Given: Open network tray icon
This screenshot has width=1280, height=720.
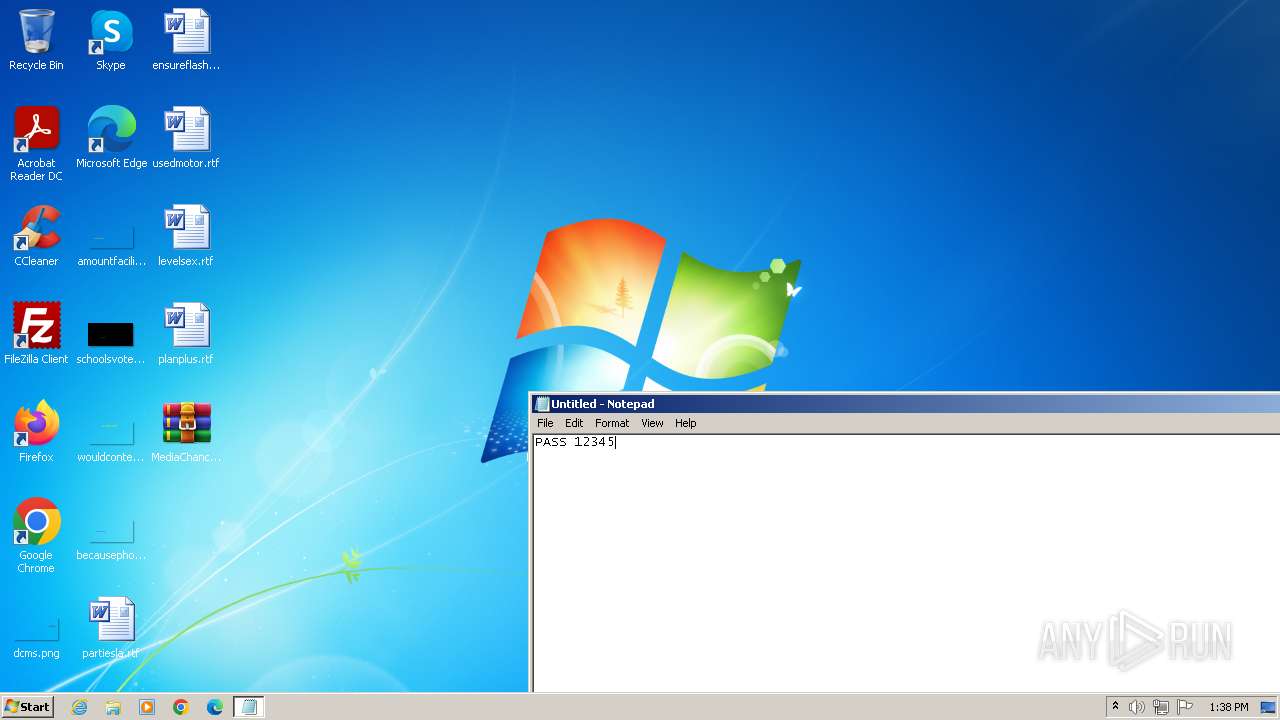Looking at the screenshot, I should click(1161, 707).
